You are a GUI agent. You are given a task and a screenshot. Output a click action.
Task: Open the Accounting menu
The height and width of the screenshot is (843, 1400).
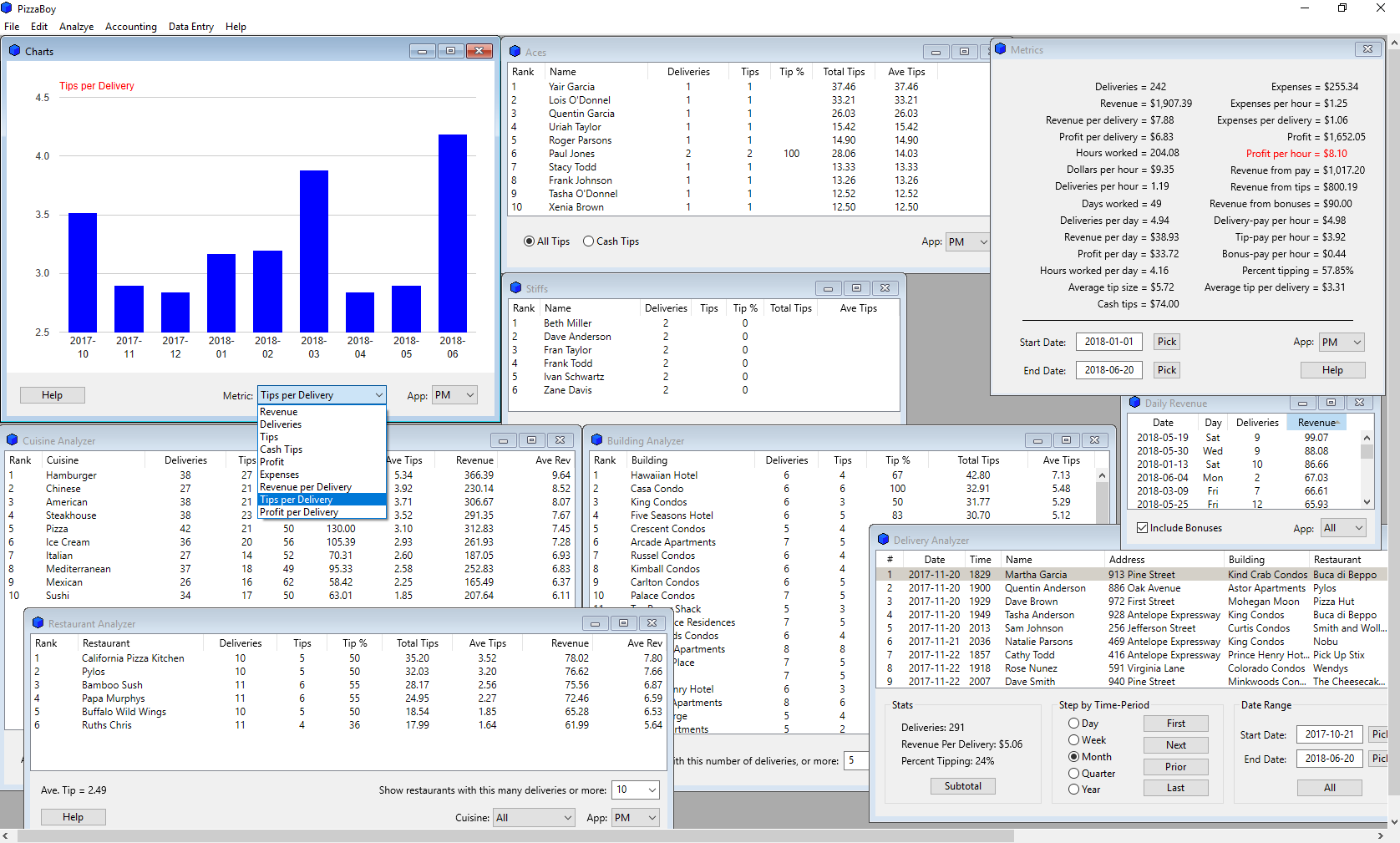click(x=131, y=27)
